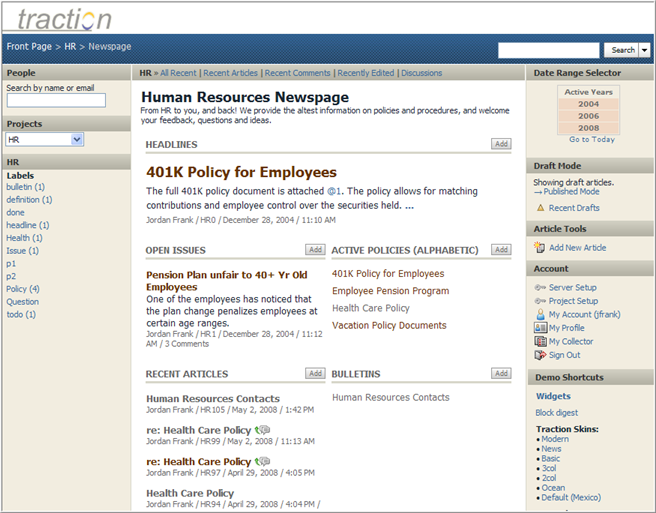Go to the Discussions tab
This screenshot has height=513, width=656.
pyautogui.click(x=421, y=73)
